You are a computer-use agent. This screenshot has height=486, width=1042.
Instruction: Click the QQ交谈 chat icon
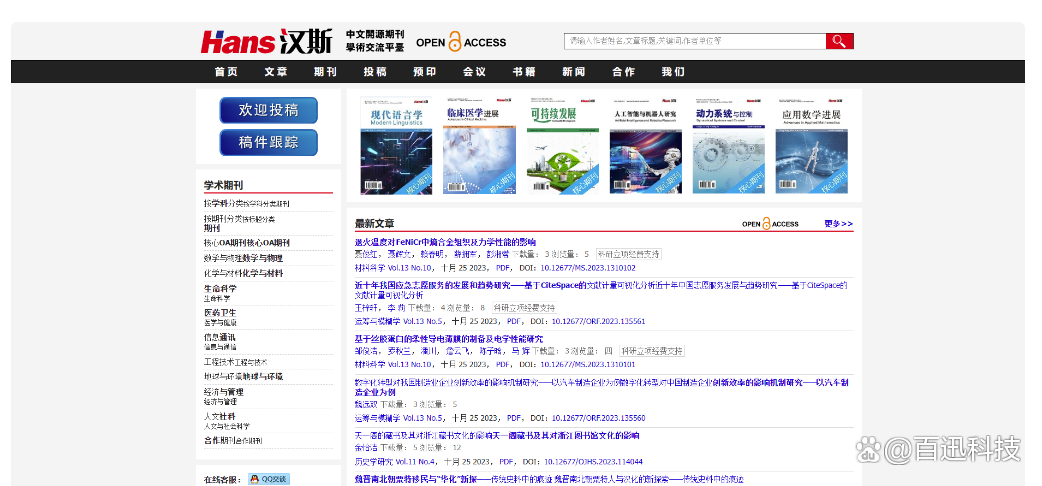tap(269, 479)
